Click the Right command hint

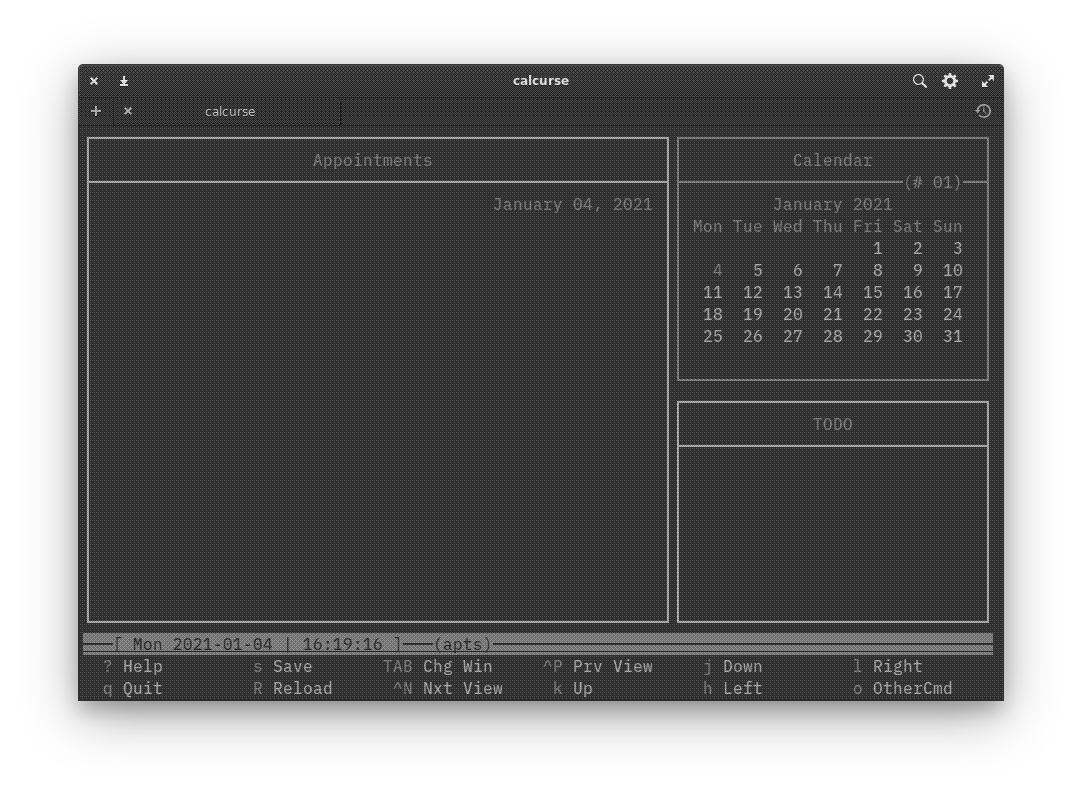[897, 667]
